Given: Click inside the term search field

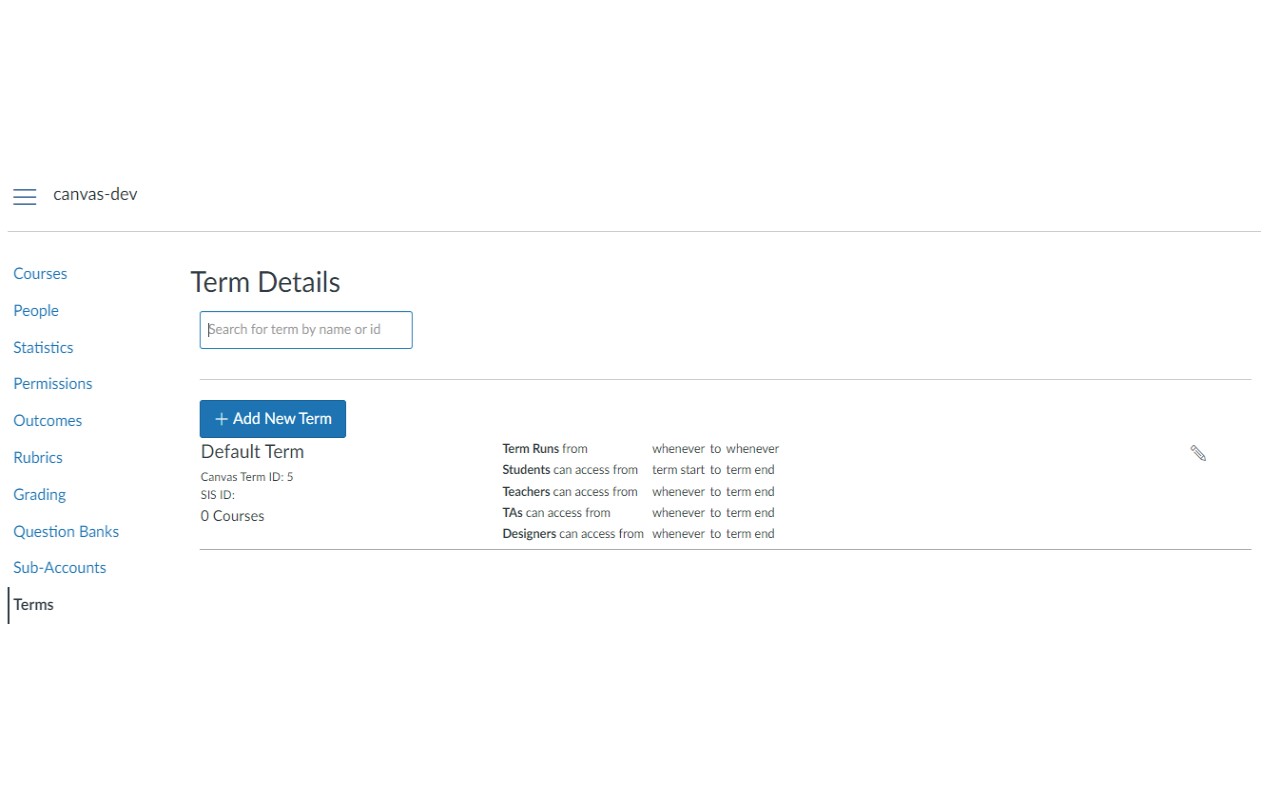Looking at the screenshot, I should tap(305, 329).
